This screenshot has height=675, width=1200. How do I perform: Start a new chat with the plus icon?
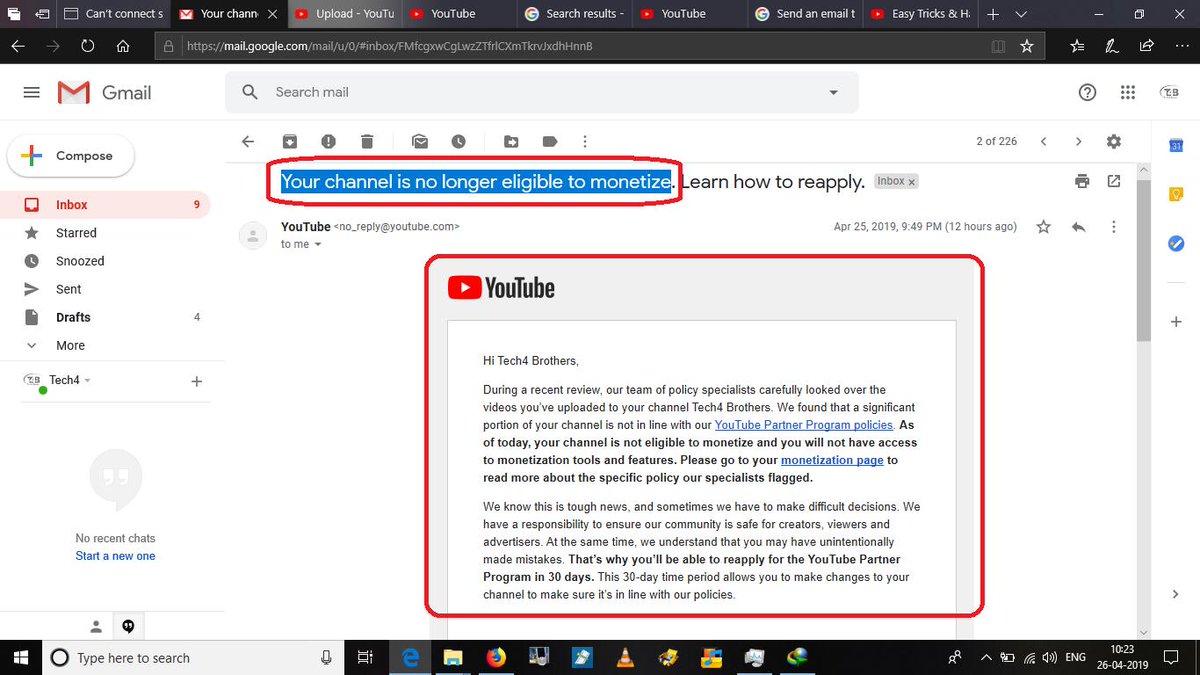pos(197,381)
